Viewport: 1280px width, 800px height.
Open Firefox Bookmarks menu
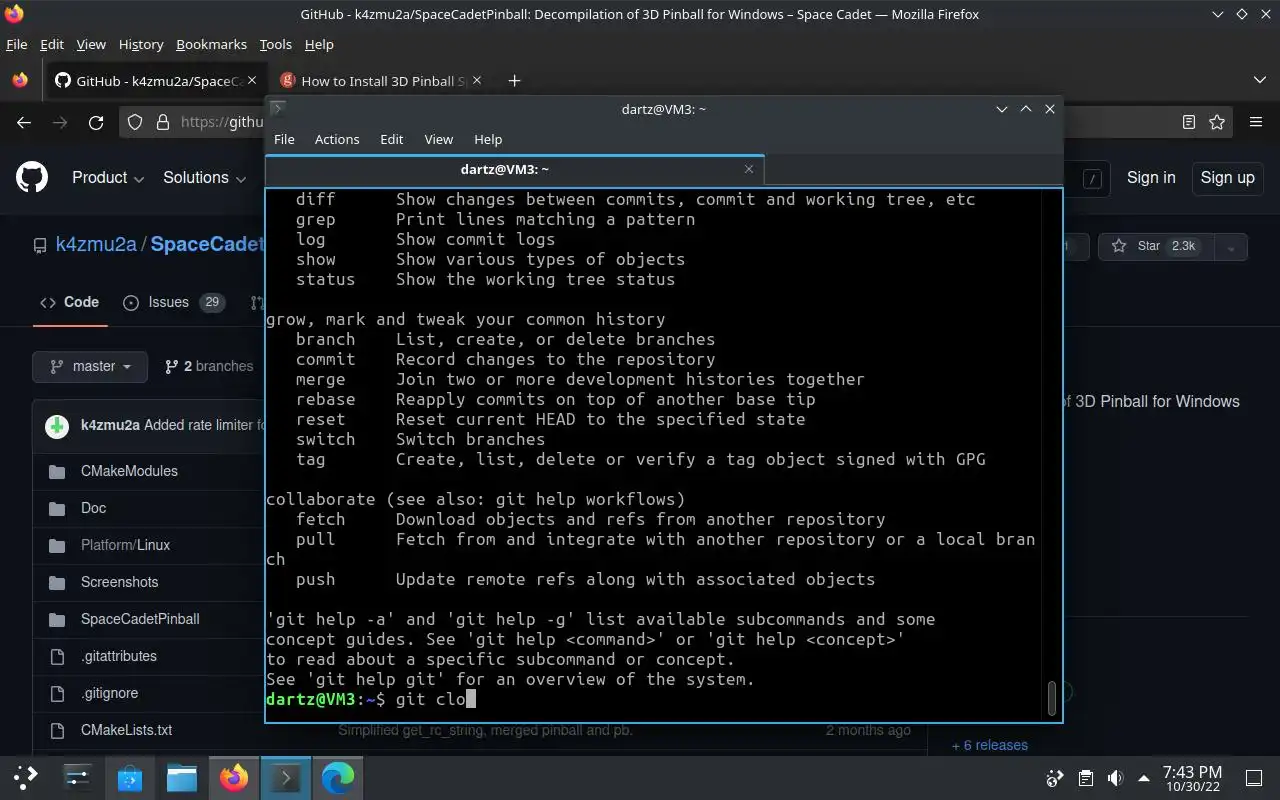[211, 45]
